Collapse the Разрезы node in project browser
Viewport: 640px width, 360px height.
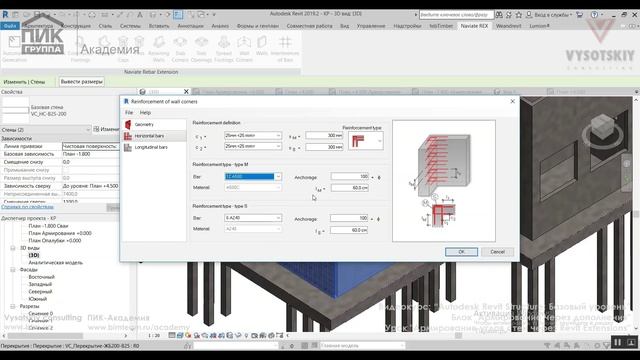13,306
